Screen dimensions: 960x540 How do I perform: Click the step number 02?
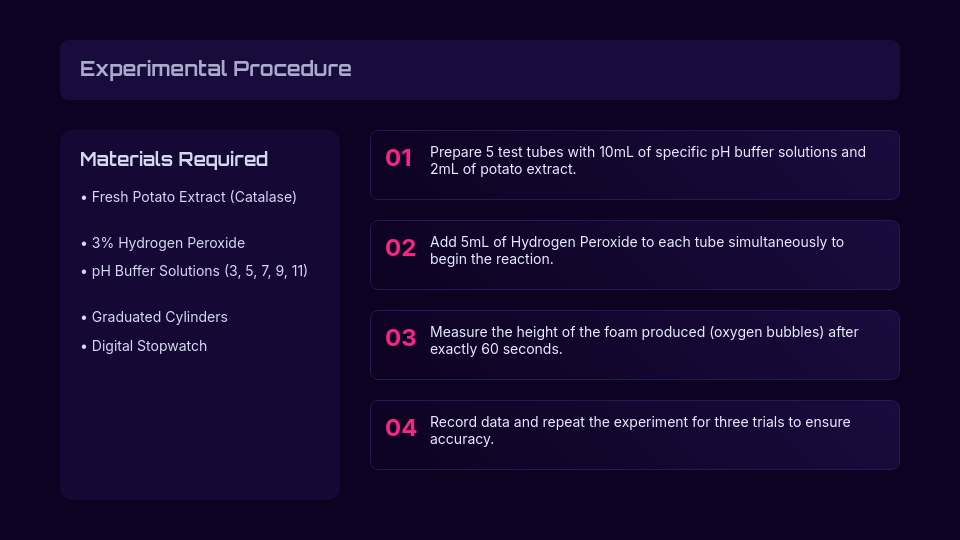click(400, 248)
